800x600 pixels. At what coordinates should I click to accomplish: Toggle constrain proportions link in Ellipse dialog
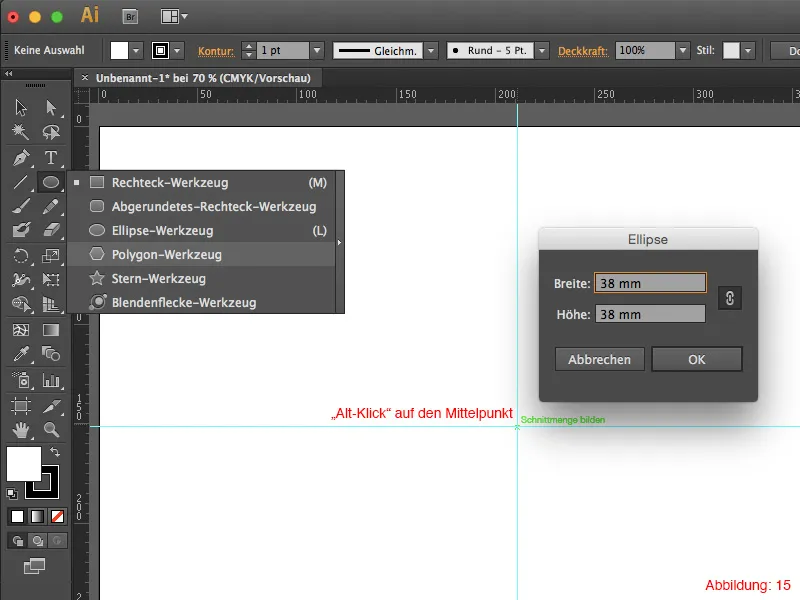730,298
